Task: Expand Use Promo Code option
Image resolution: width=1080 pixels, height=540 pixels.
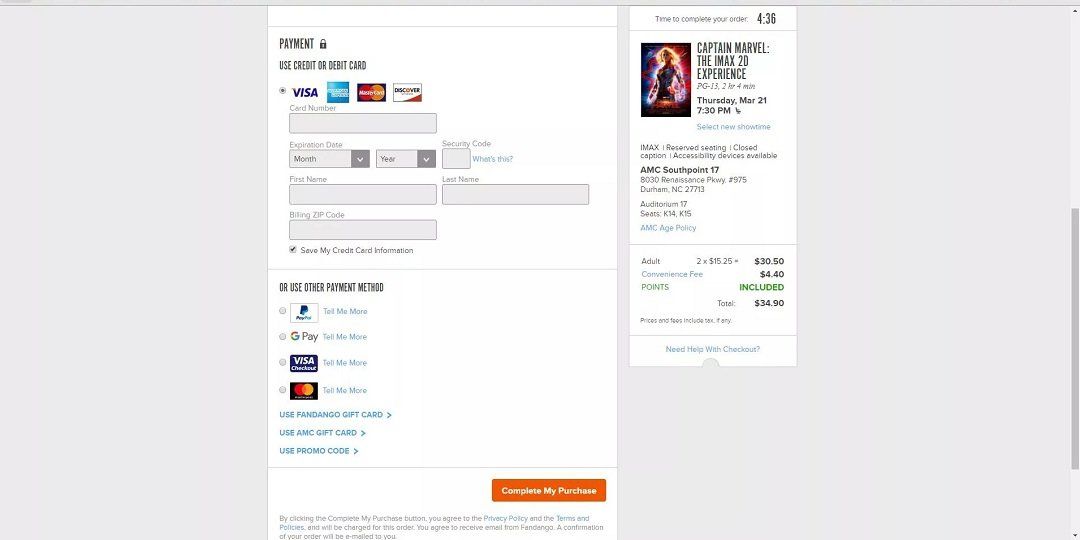Action: (319, 451)
